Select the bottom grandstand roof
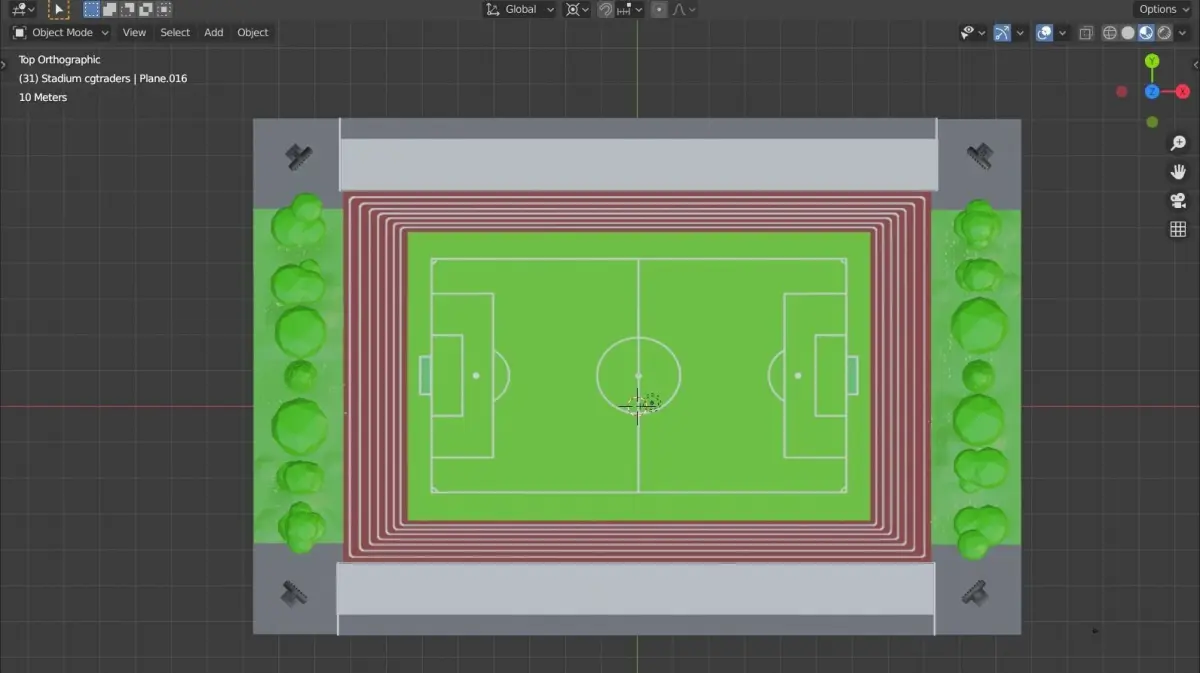1200x673 pixels. 636,589
